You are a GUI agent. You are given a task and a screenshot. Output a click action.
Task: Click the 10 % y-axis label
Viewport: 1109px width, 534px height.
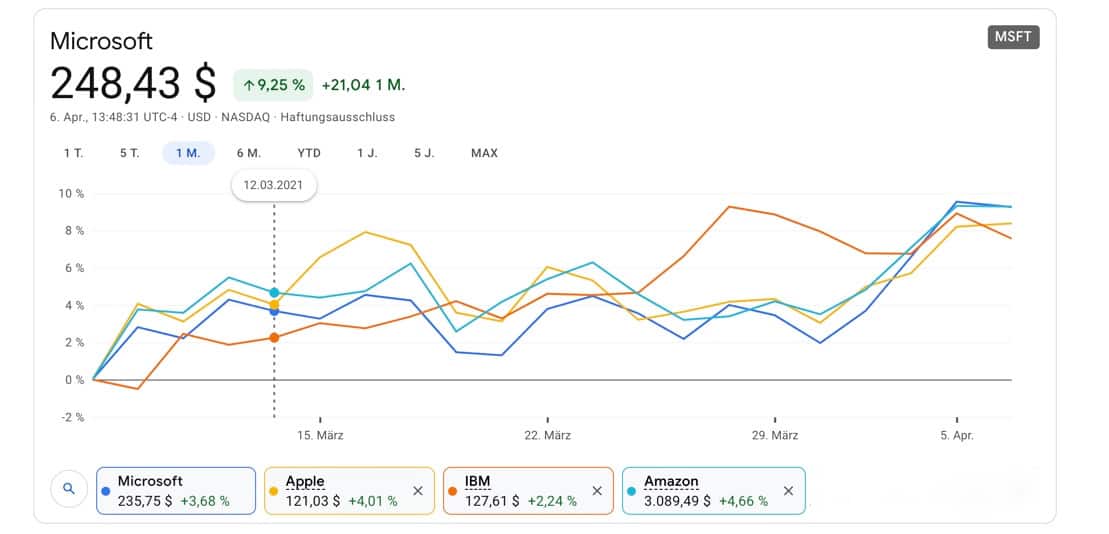pyautogui.click(x=70, y=193)
